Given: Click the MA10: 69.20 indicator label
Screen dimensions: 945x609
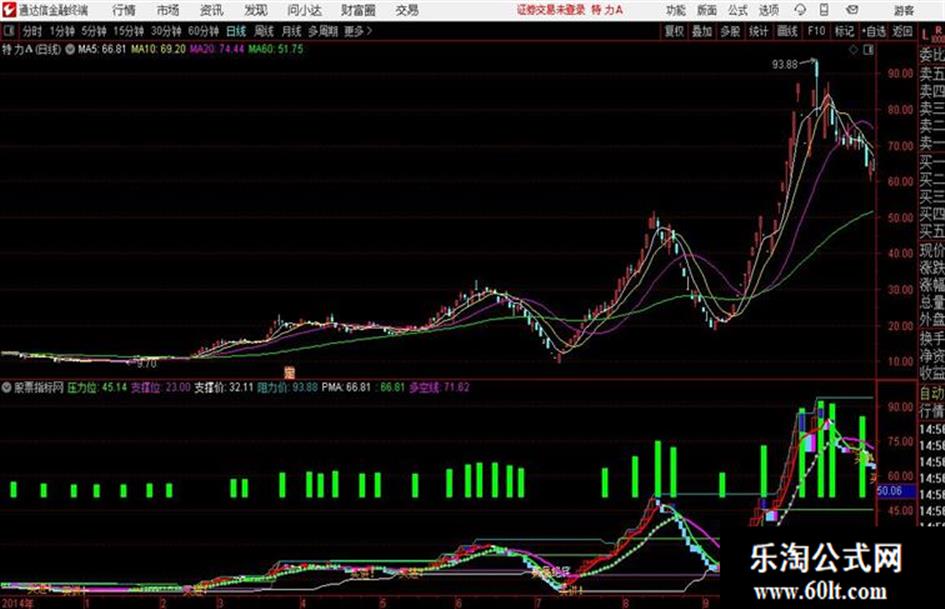Looking at the screenshot, I should pos(159,49).
